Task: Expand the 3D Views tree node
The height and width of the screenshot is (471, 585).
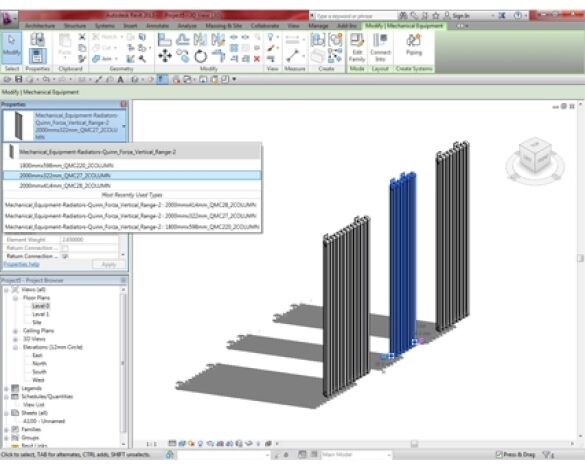Action: click(x=15, y=339)
